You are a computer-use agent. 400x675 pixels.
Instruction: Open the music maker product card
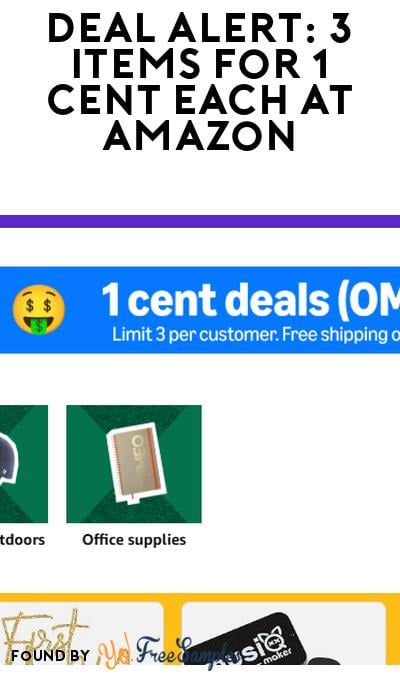point(283,634)
